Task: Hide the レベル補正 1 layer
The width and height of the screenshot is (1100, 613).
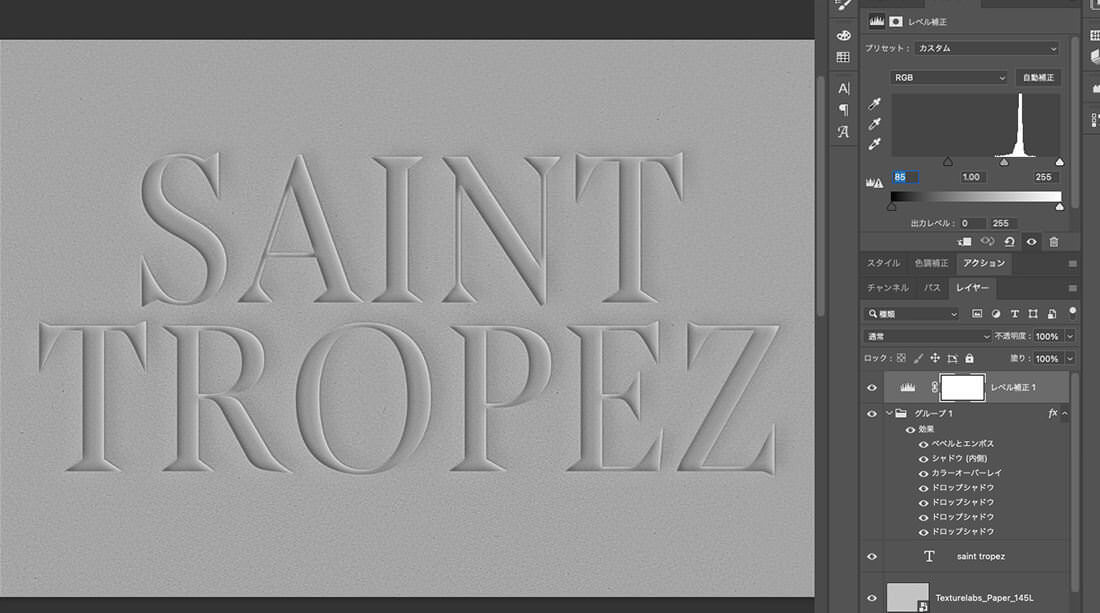Action: (872, 387)
